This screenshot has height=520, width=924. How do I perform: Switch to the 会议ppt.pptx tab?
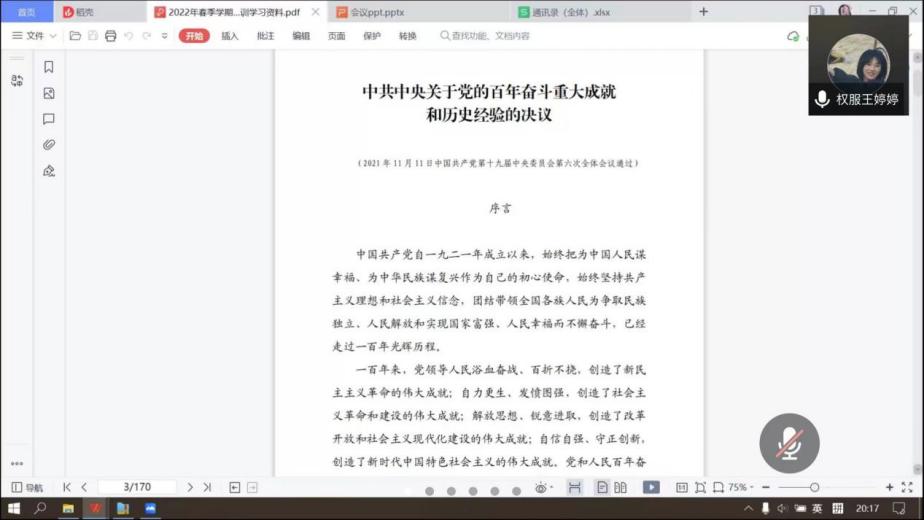click(377, 12)
